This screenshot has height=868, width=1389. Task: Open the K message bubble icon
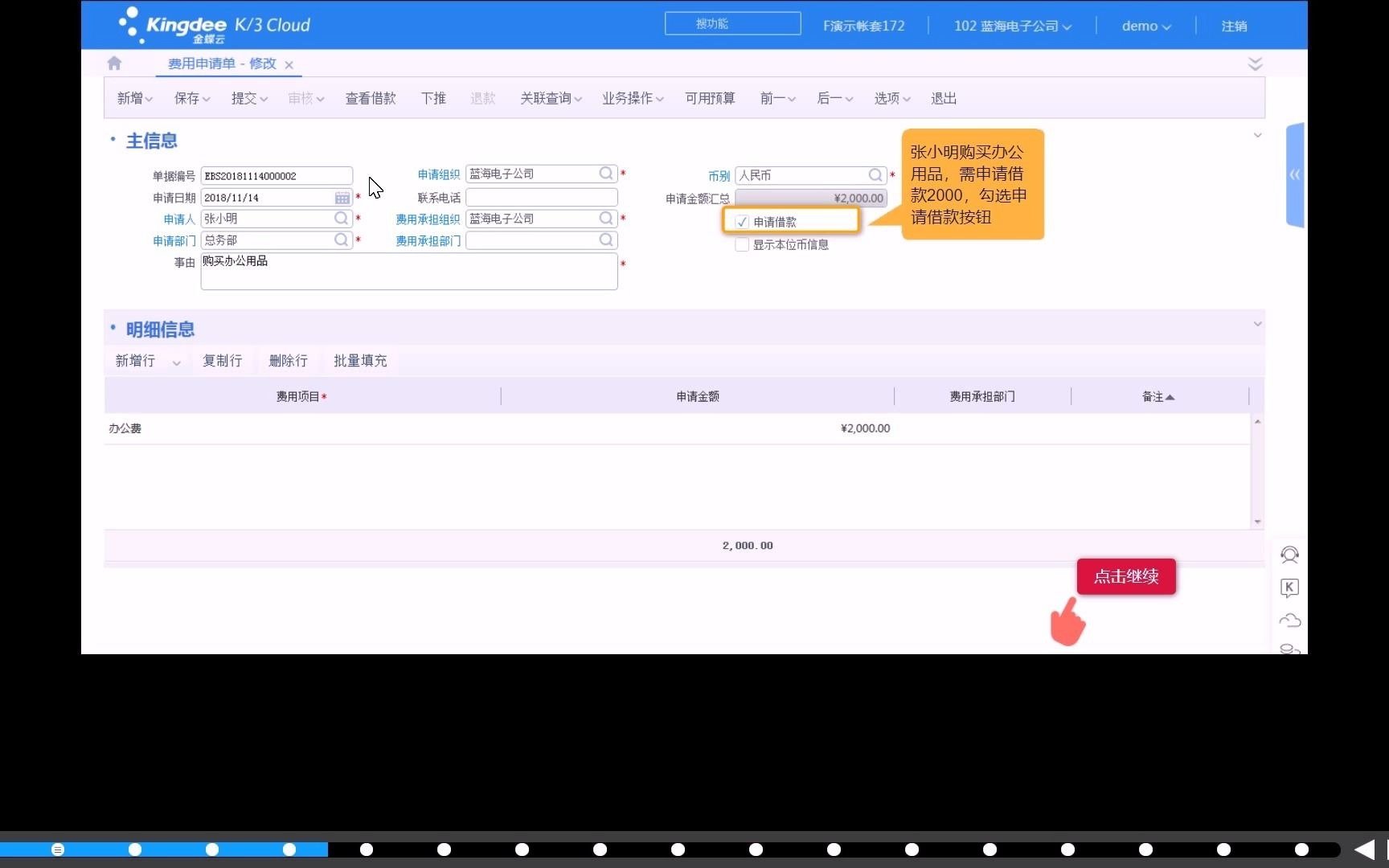pyautogui.click(x=1289, y=588)
